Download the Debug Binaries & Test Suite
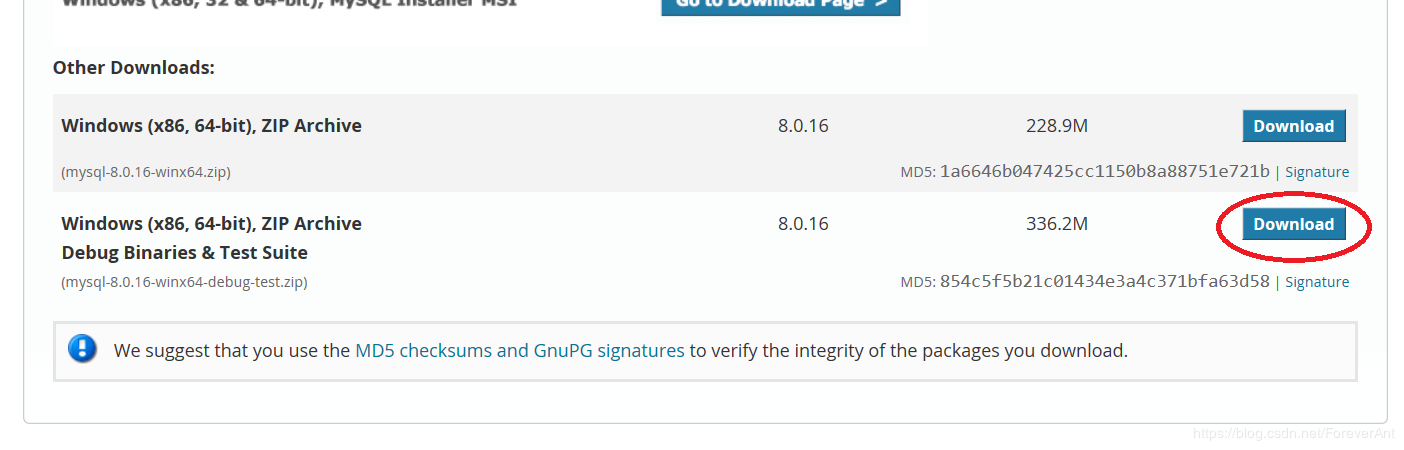This screenshot has height=450, width=1404. (1293, 224)
